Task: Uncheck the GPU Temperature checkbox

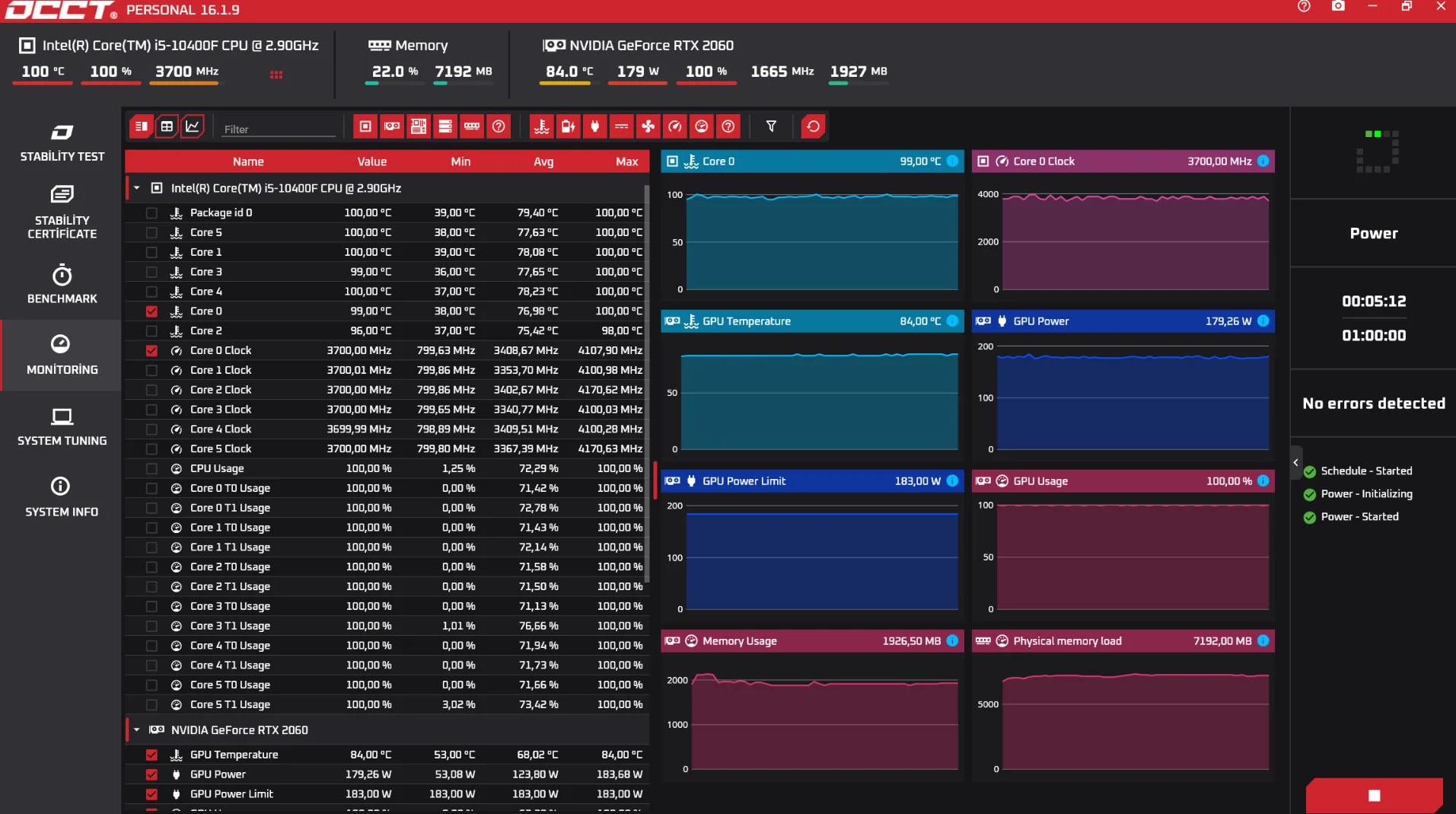Action: click(x=151, y=755)
